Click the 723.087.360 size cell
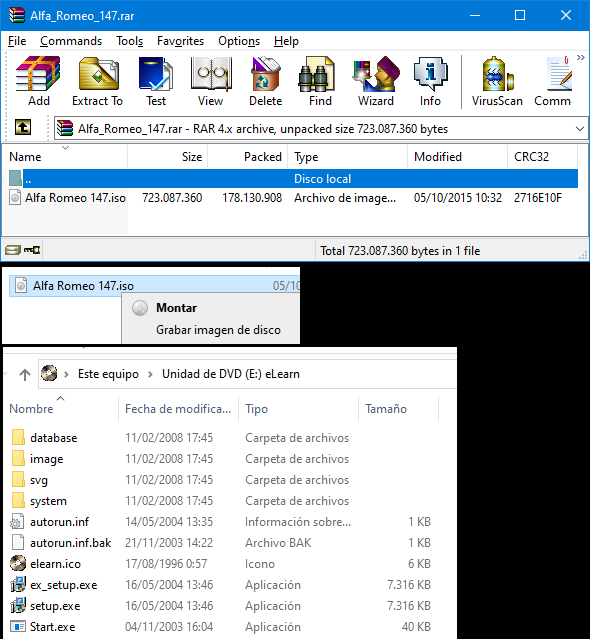Viewport: 590px width, 639px height. pos(172,198)
